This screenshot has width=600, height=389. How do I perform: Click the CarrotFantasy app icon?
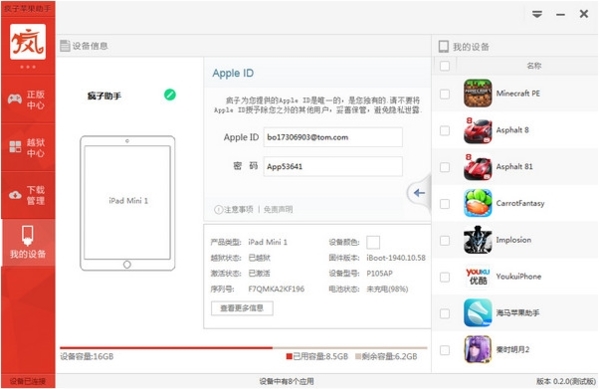[x=478, y=203]
